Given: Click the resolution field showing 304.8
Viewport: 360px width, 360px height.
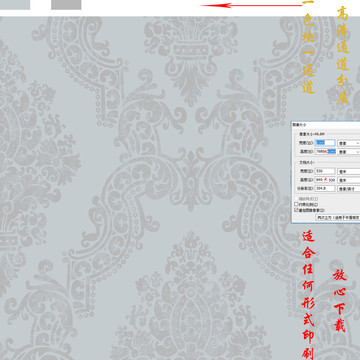Looking at the screenshot, I should point(325,188).
